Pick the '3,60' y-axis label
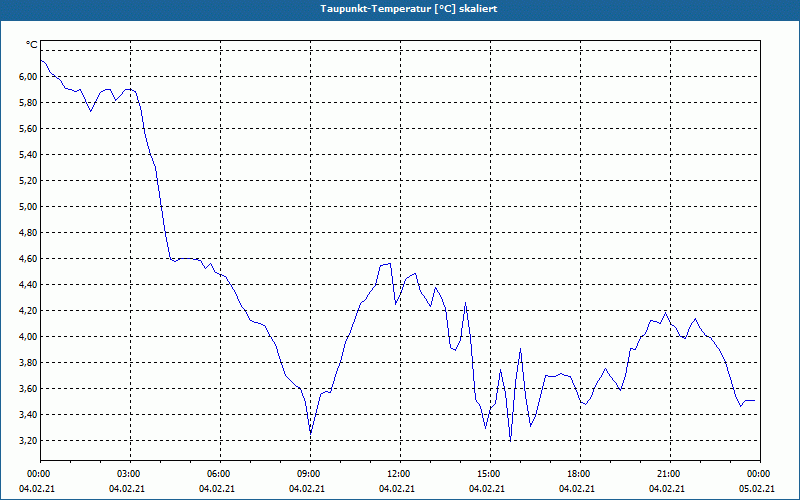Screen dimensions: 800x500 (x=29, y=389)
